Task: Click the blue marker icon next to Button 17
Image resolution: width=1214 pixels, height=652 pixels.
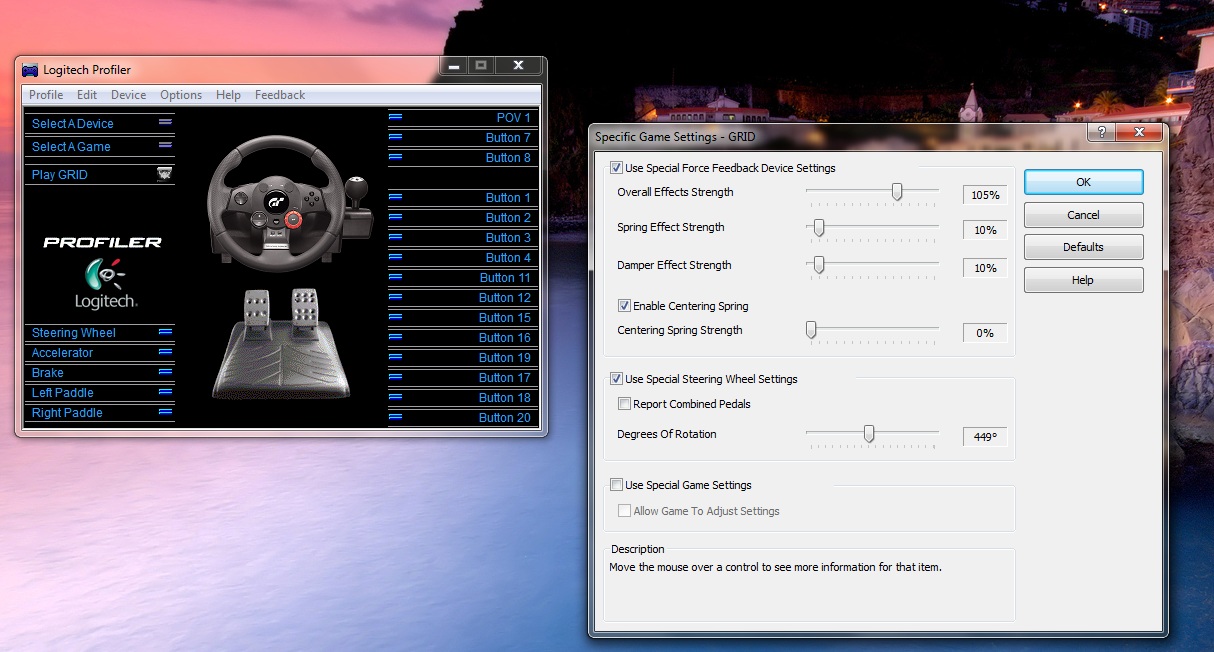Action: 395,377
